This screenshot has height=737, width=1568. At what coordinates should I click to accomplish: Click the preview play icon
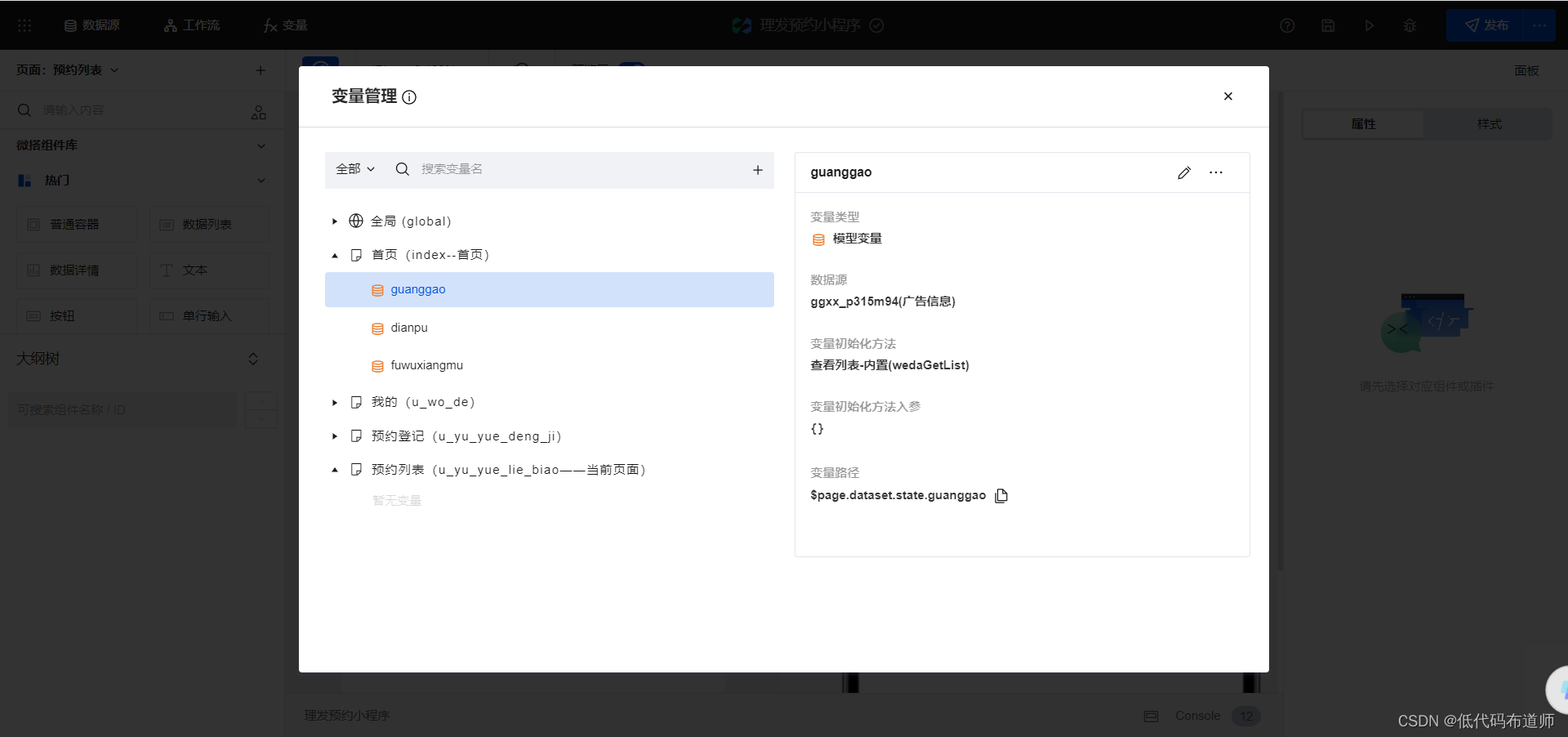click(x=1369, y=25)
